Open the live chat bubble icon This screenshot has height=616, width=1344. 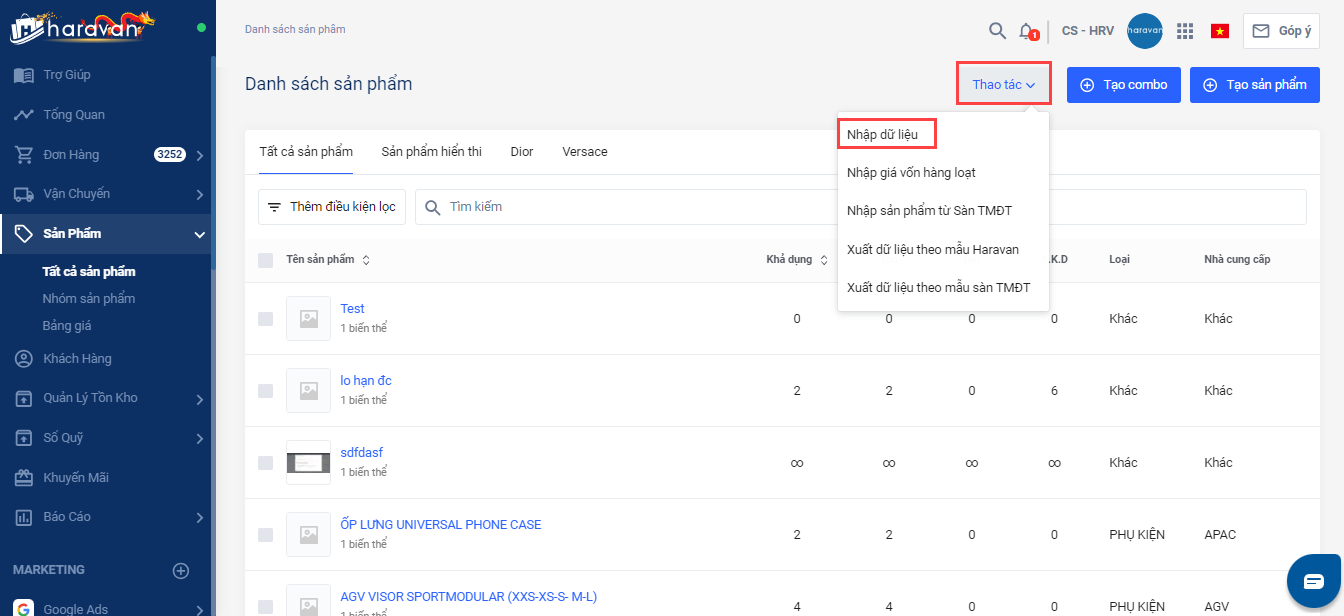1313,581
